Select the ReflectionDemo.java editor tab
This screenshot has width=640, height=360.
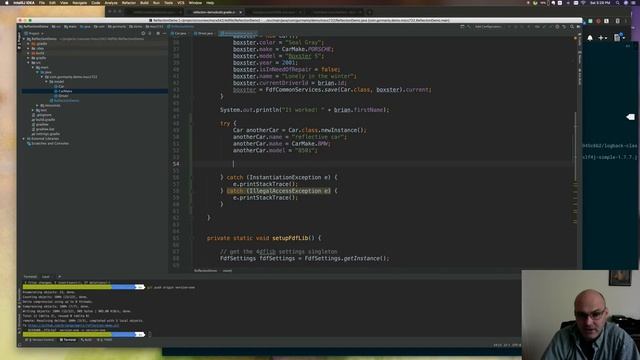coord(238,33)
